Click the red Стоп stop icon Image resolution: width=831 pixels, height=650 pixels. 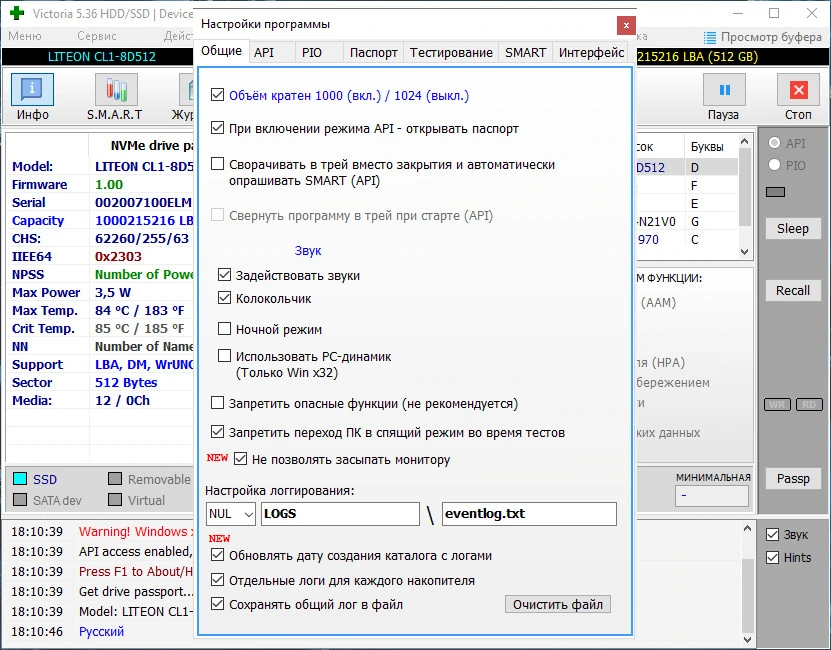tap(798, 89)
